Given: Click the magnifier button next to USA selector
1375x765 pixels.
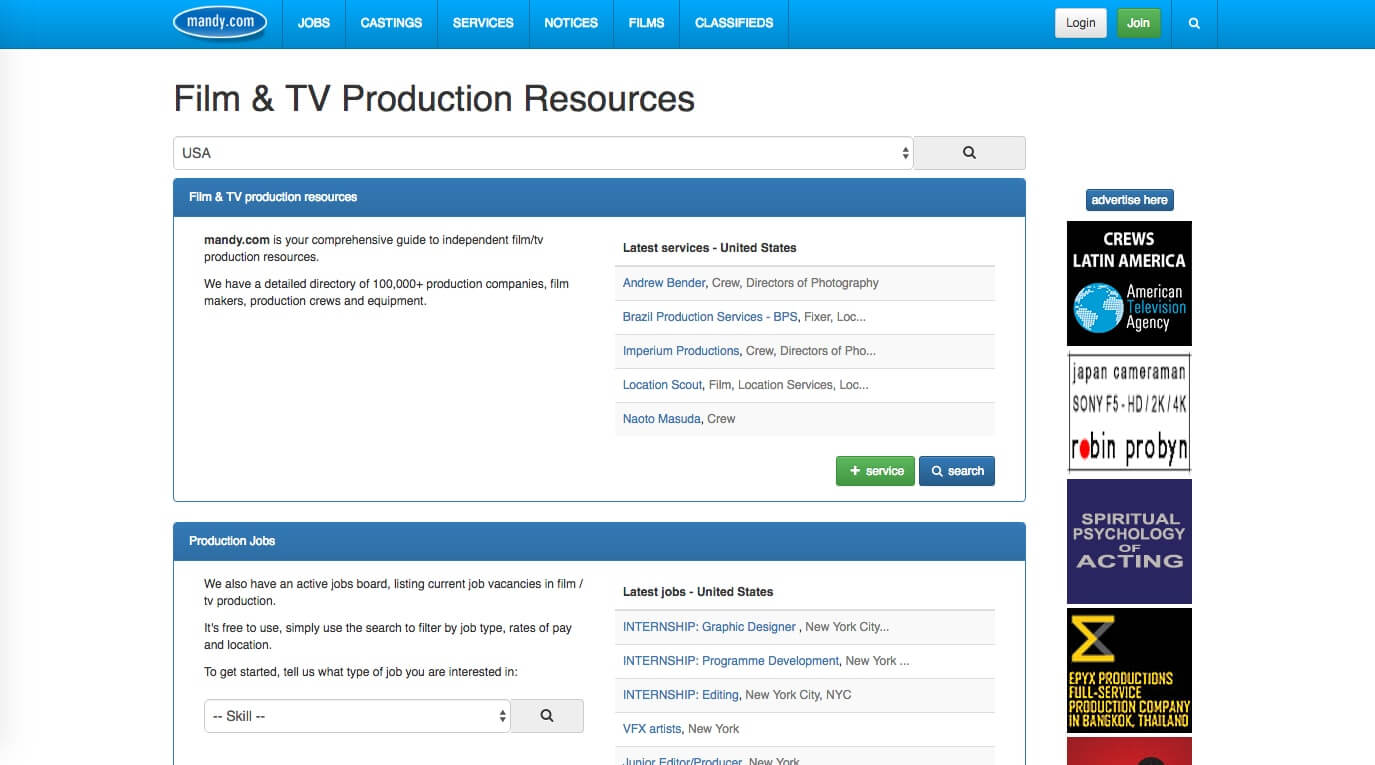Looking at the screenshot, I should pos(969,153).
